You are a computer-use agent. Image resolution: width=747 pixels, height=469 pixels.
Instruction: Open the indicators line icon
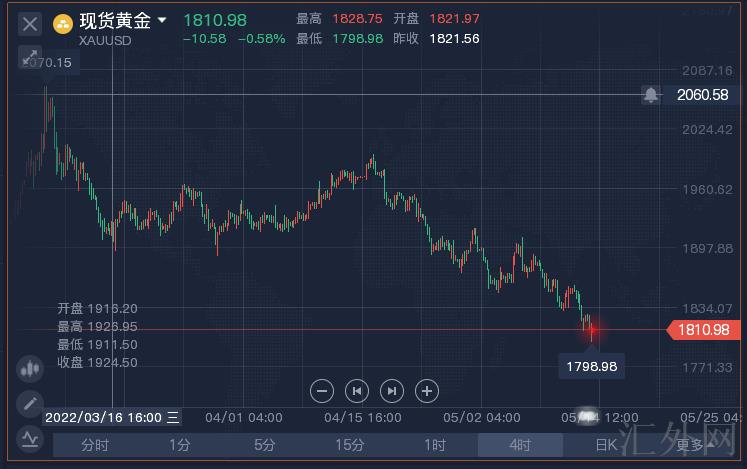(30, 438)
